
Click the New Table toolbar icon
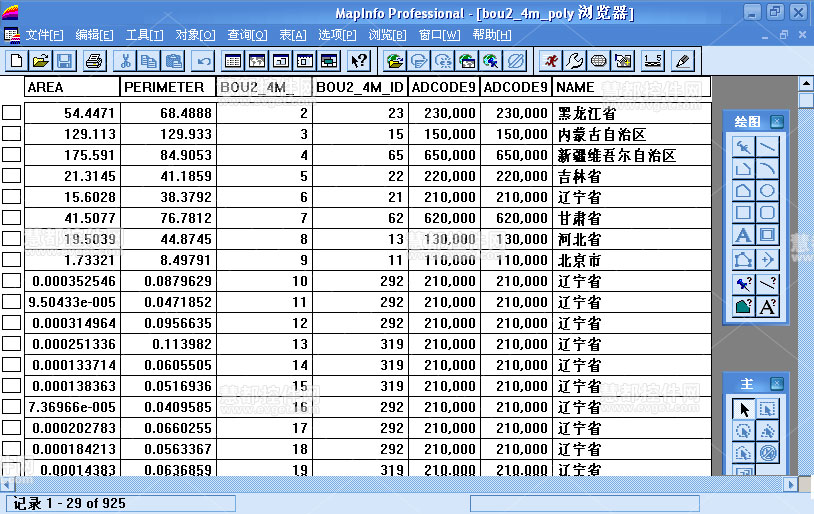click(x=17, y=61)
